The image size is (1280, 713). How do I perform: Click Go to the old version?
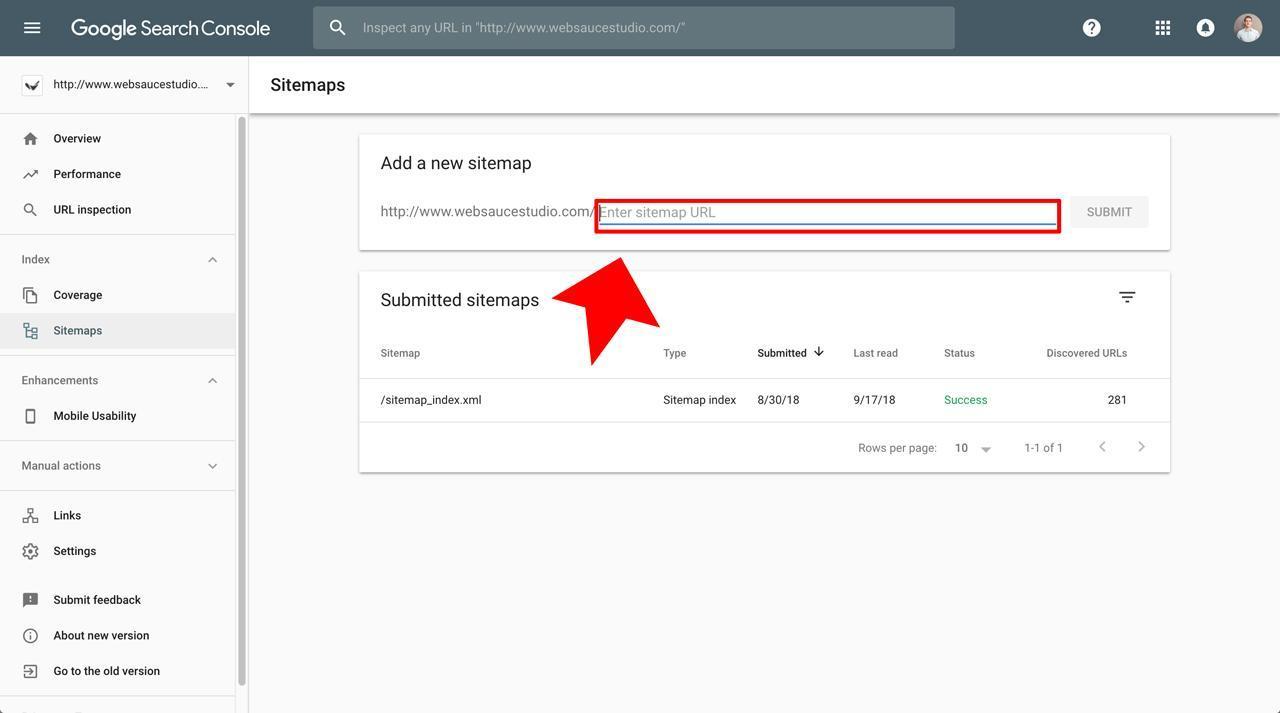coord(106,672)
